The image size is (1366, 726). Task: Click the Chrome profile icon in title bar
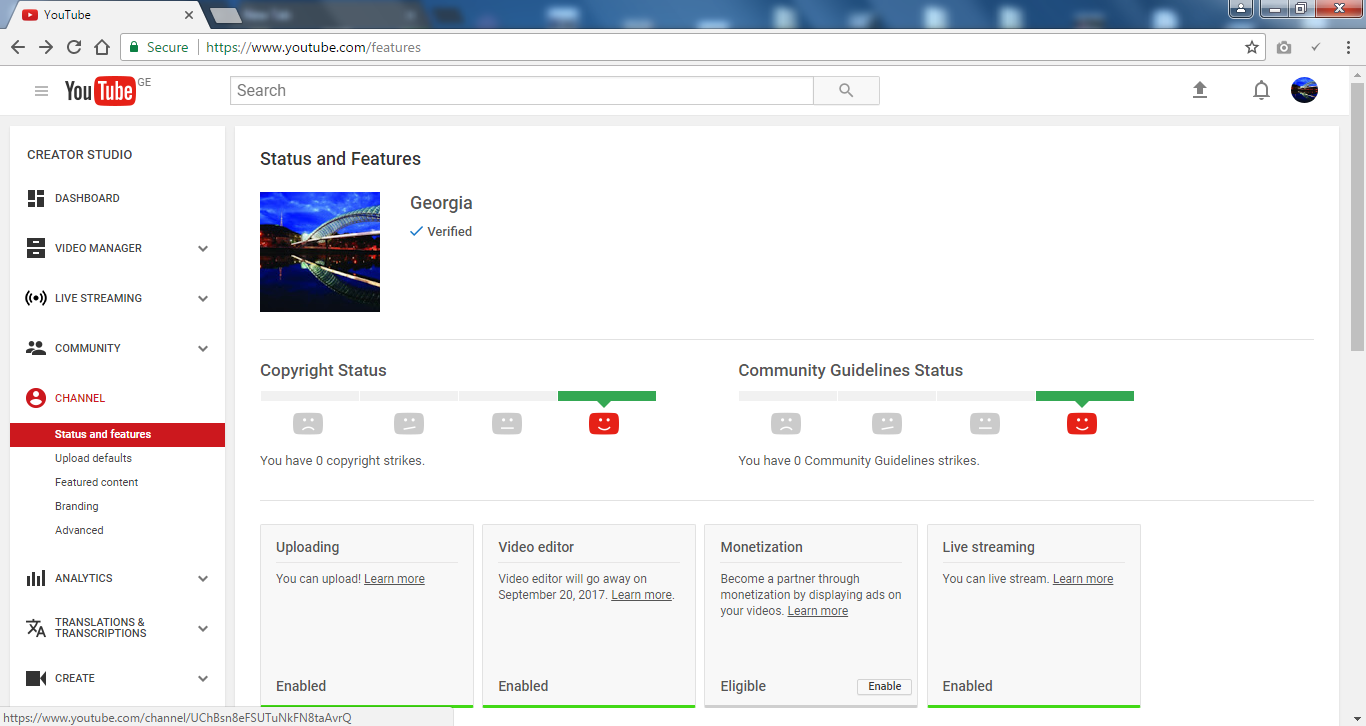point(1241,9)
